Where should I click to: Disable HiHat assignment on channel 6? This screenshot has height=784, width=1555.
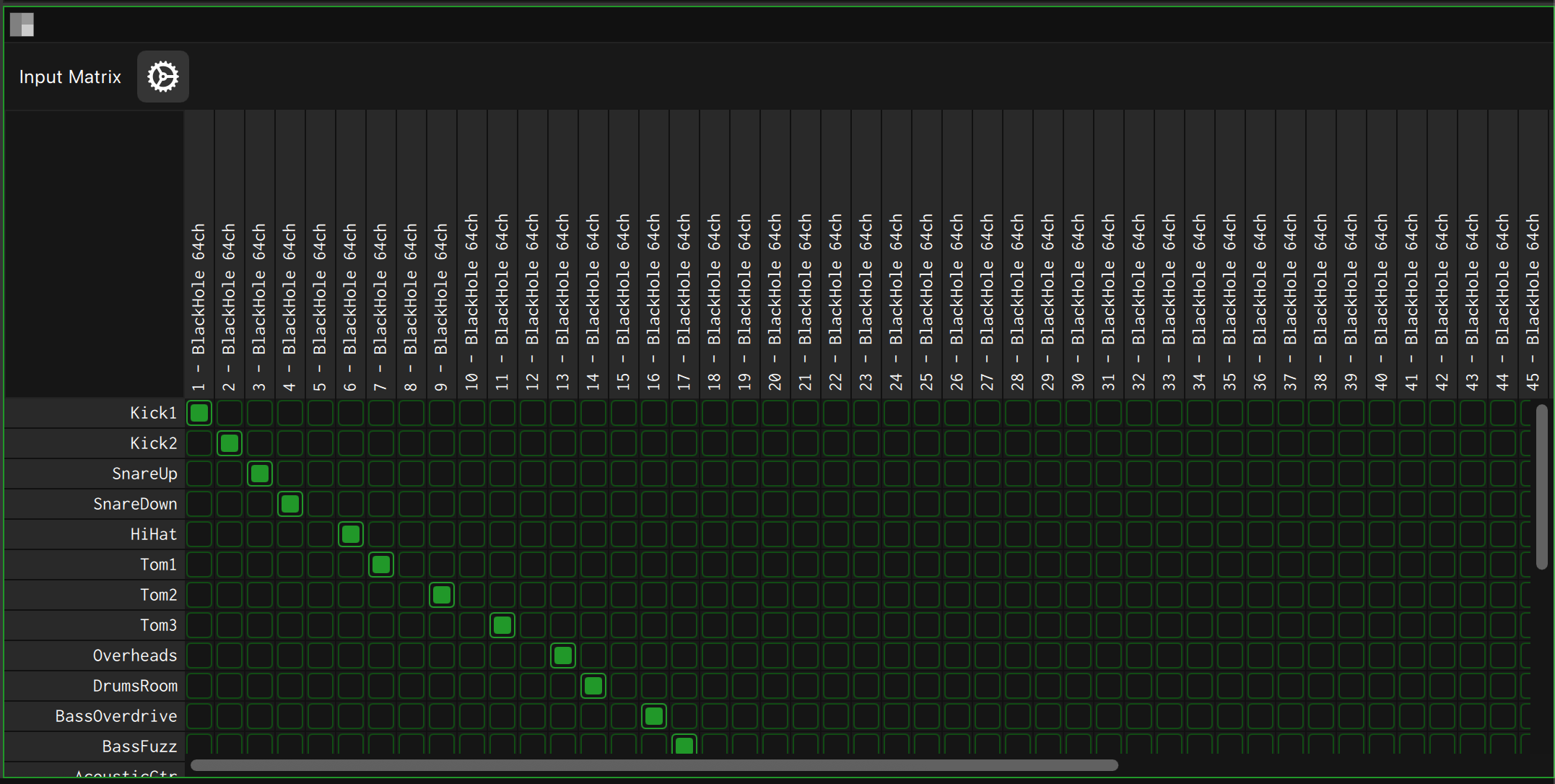351,534
